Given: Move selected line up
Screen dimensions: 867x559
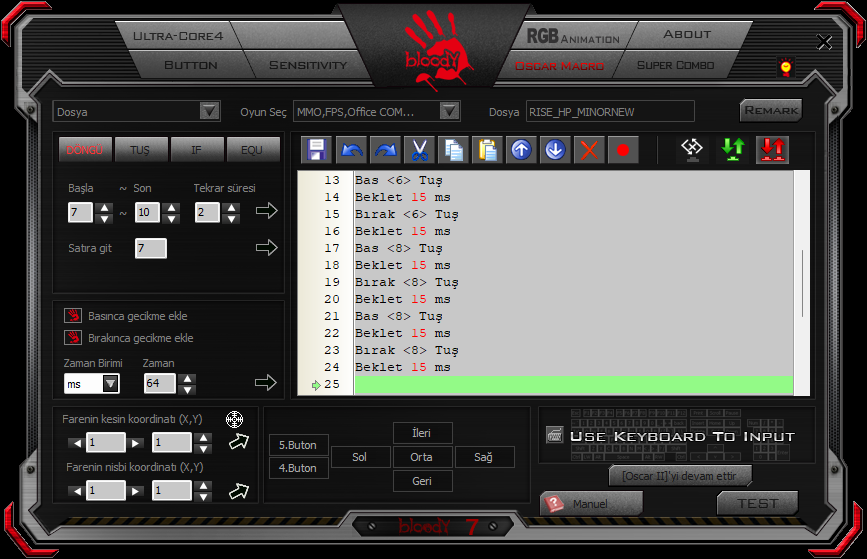Looking at the screenshot, I should pos(521,150).
